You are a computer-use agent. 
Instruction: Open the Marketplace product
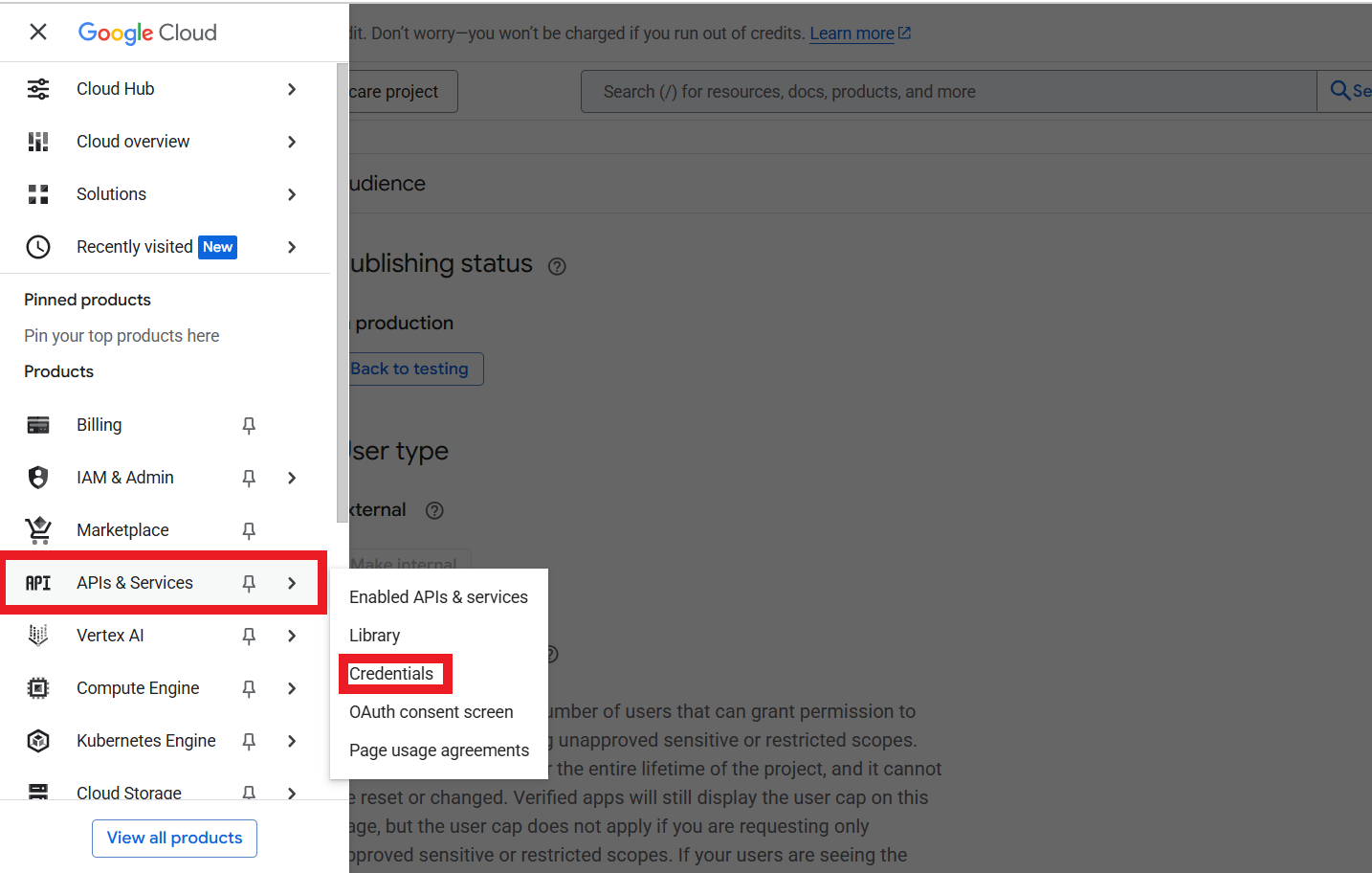[x=122, y=530]
